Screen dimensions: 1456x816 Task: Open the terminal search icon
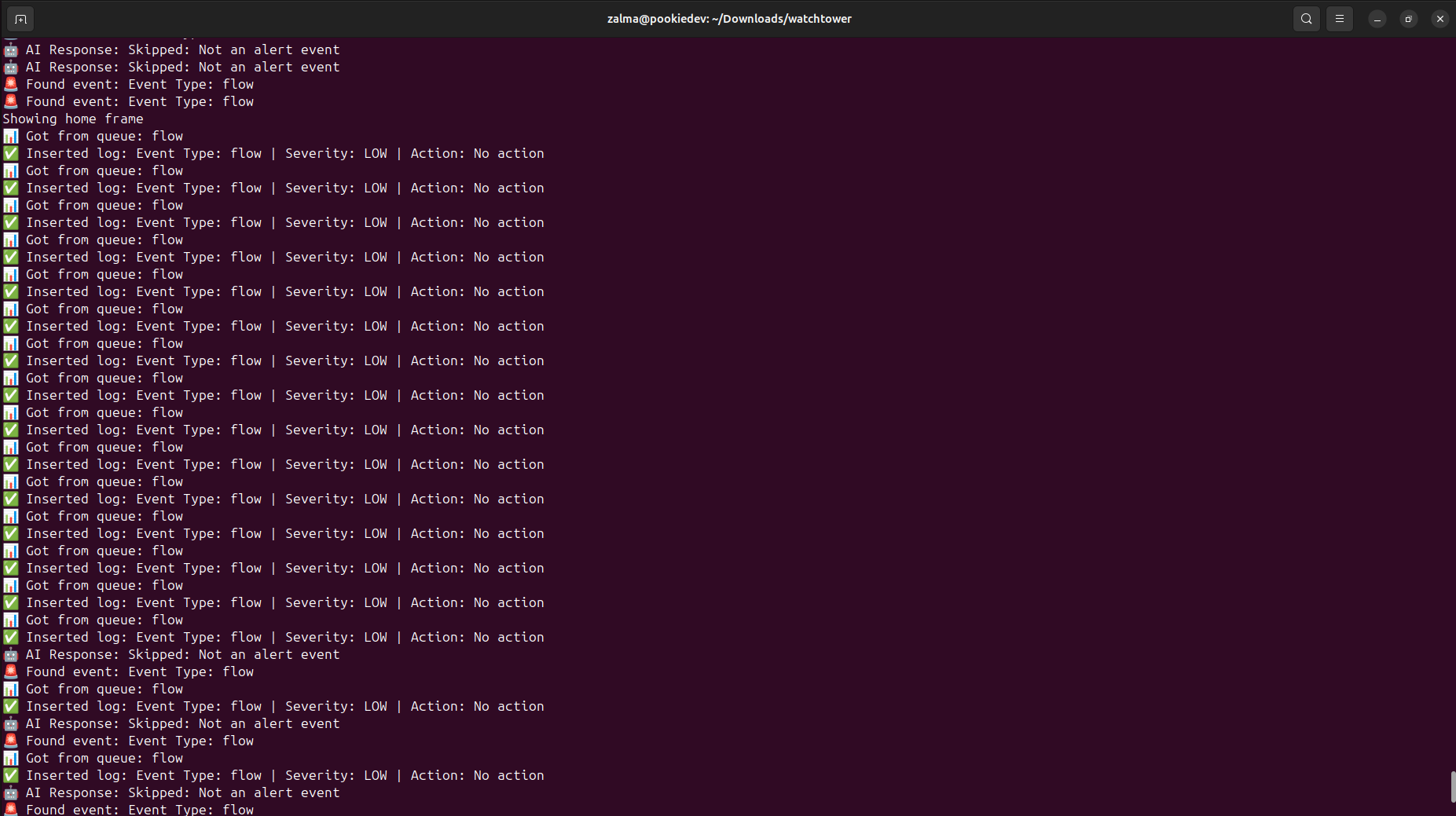tap(1307, 19)
